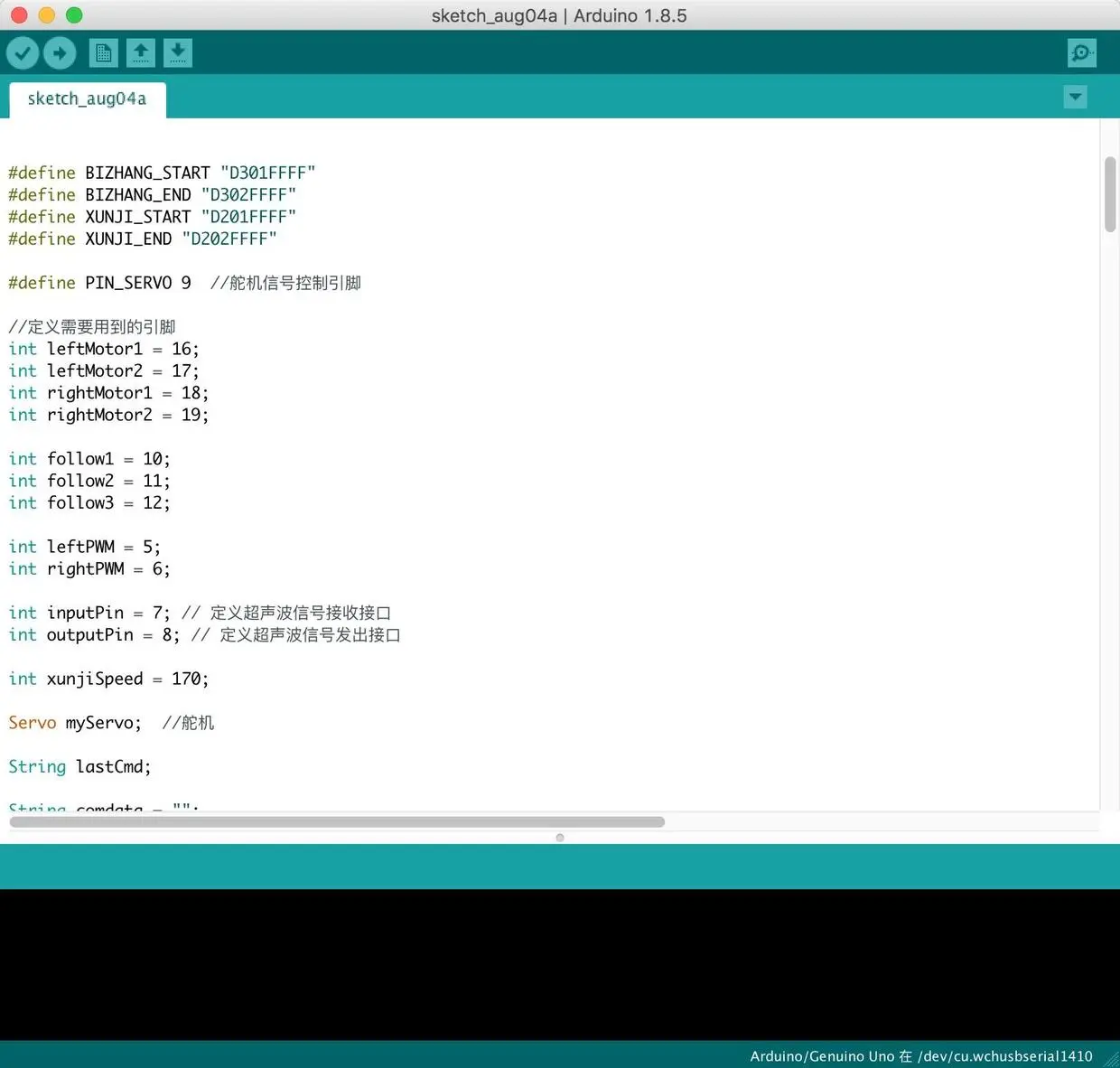Screen dimensions: 1120x1068
Task: Click the "int follow1 = 10;" line
Action: click(89, 459)
